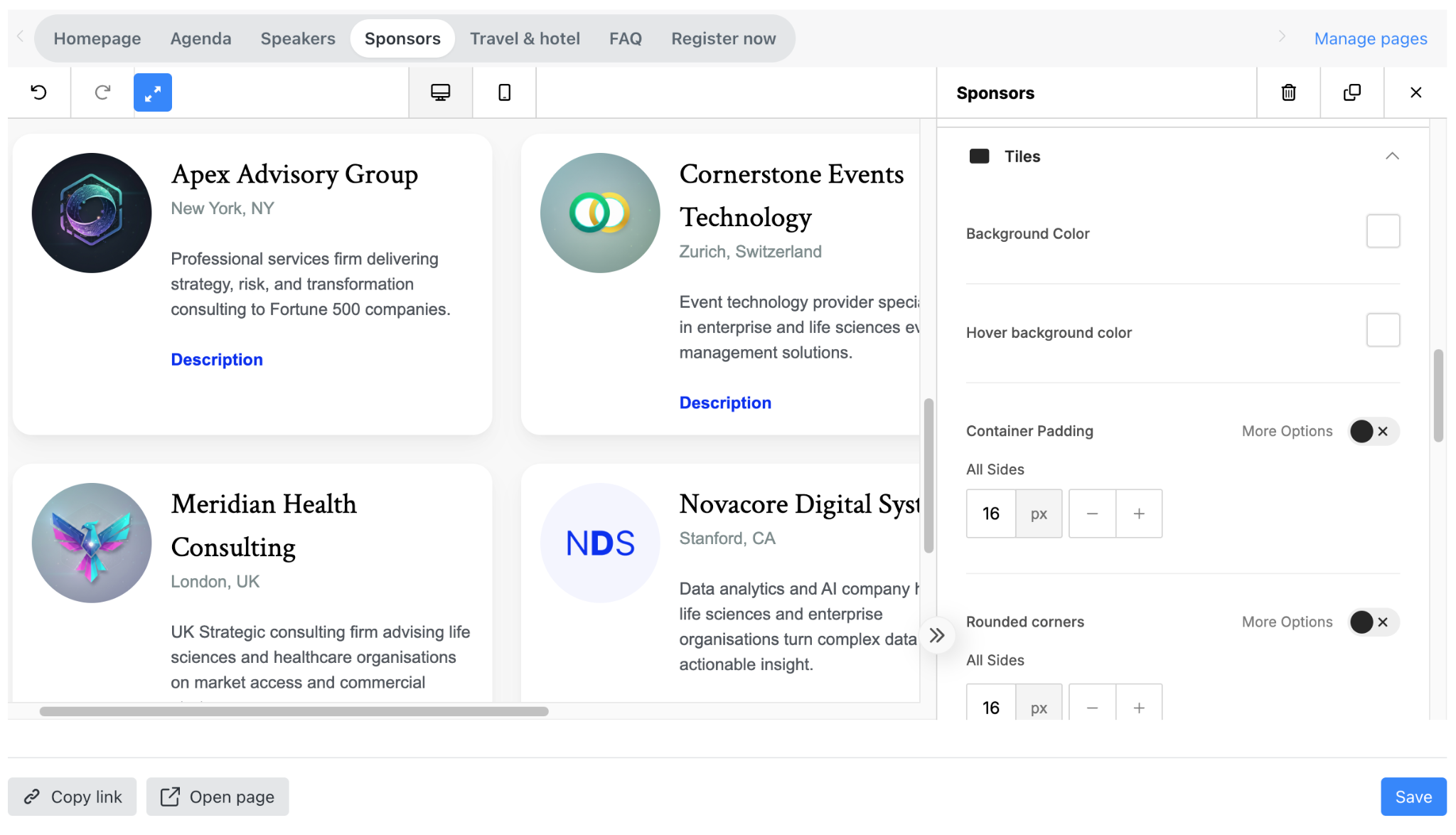Click the link icon in Copy link

coord(31,797)
